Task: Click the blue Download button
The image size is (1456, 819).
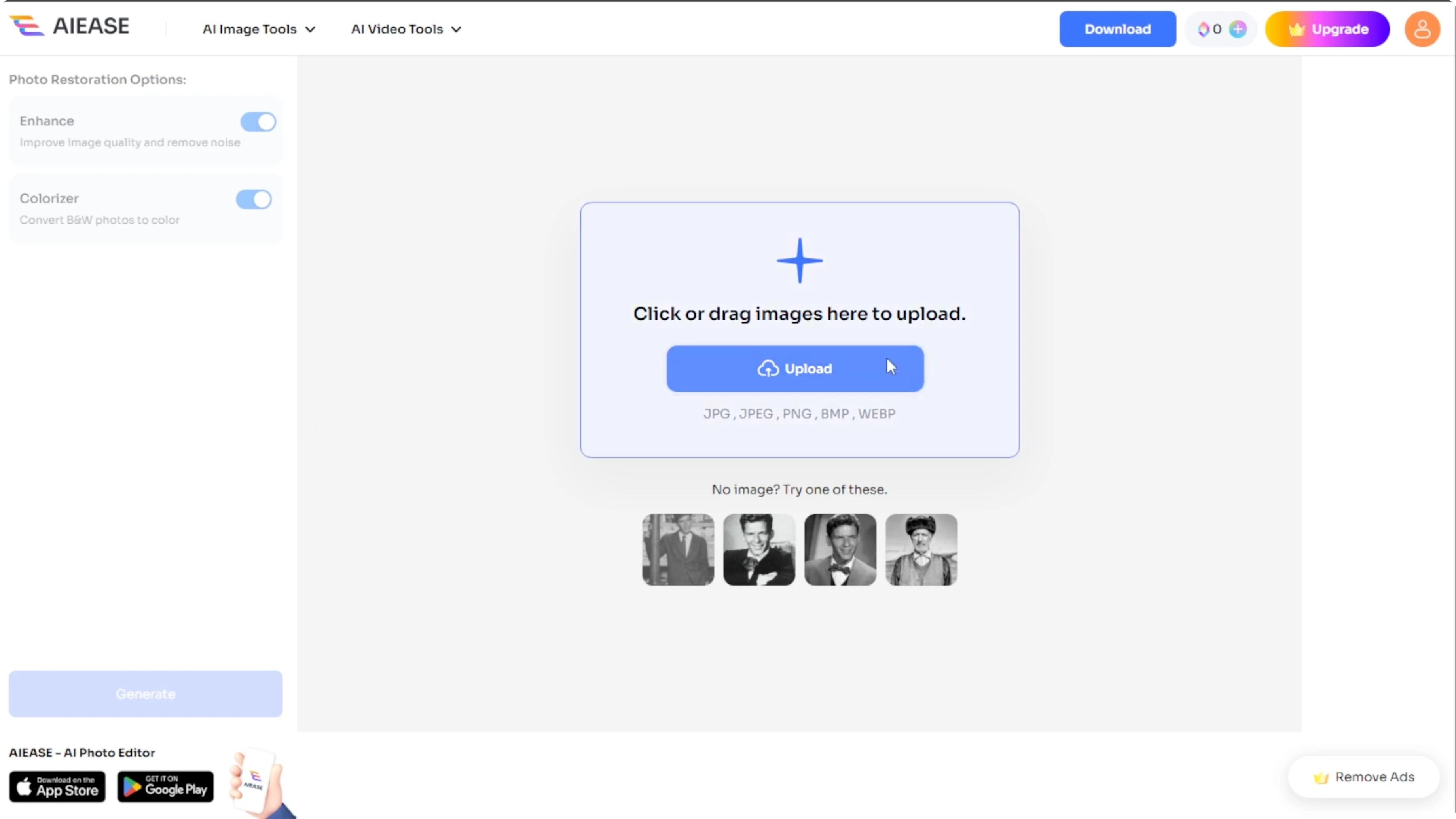Action: (x=1117, y=29)
